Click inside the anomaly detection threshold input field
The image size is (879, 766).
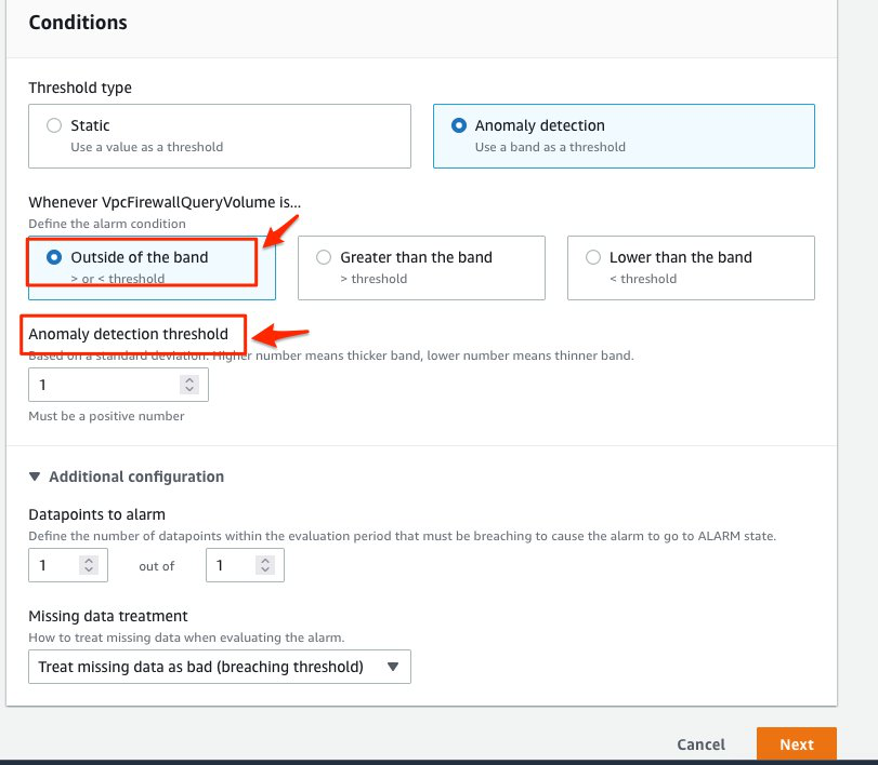tap(100, 384)
